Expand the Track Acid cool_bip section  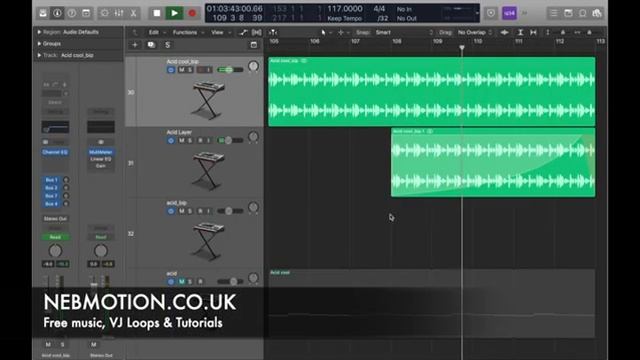[x=39, y=55]
